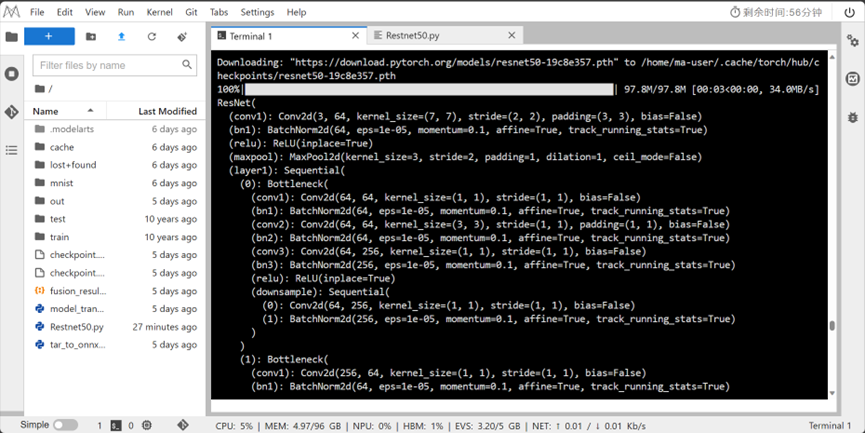Image resolution: width=865 pixels, height=433 pixels.
Task: Switch to the Terminal 1 tab
Action: coord(289,36)
